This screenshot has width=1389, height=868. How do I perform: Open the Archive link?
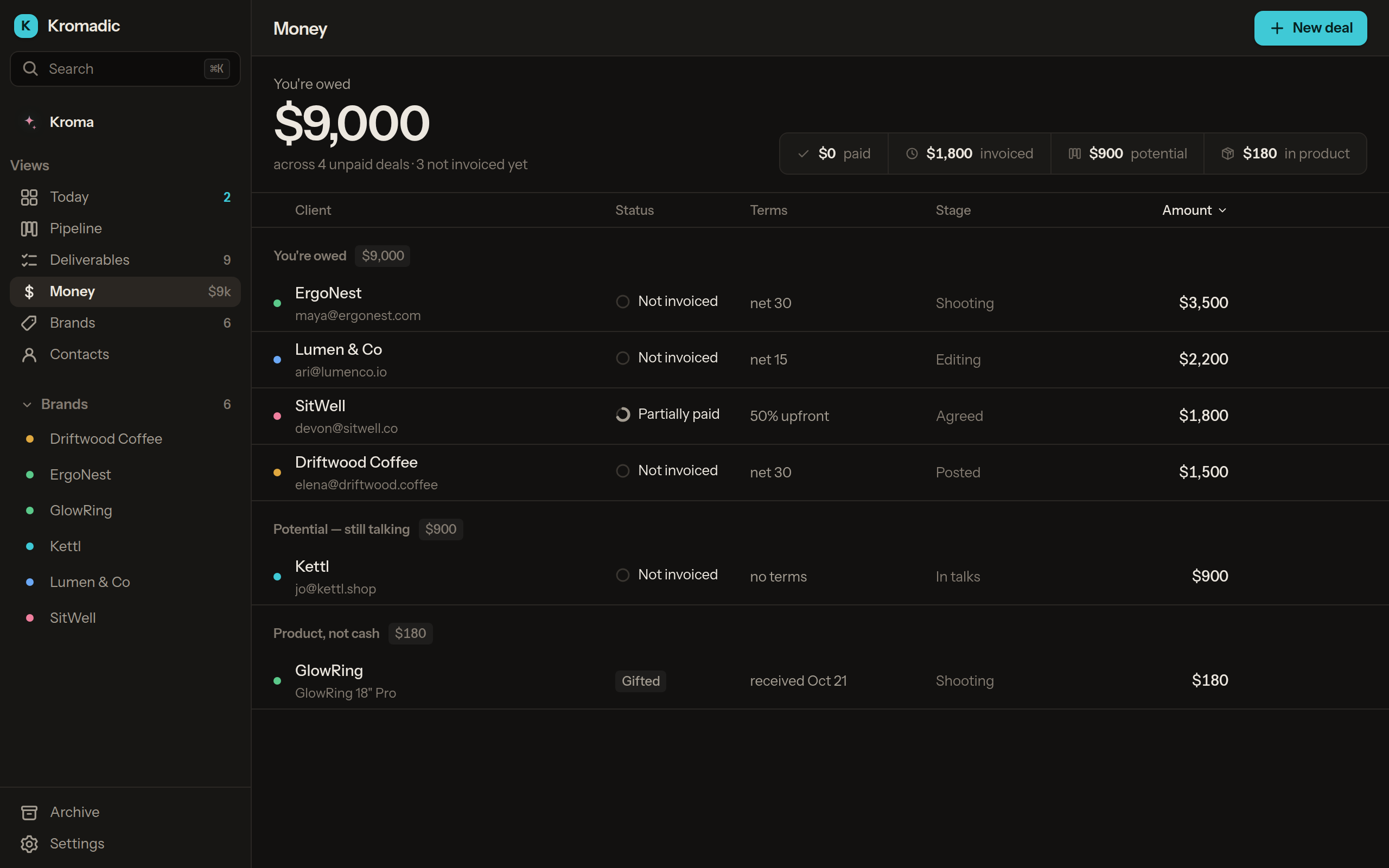pyautogui.click(x=125, y=812)
